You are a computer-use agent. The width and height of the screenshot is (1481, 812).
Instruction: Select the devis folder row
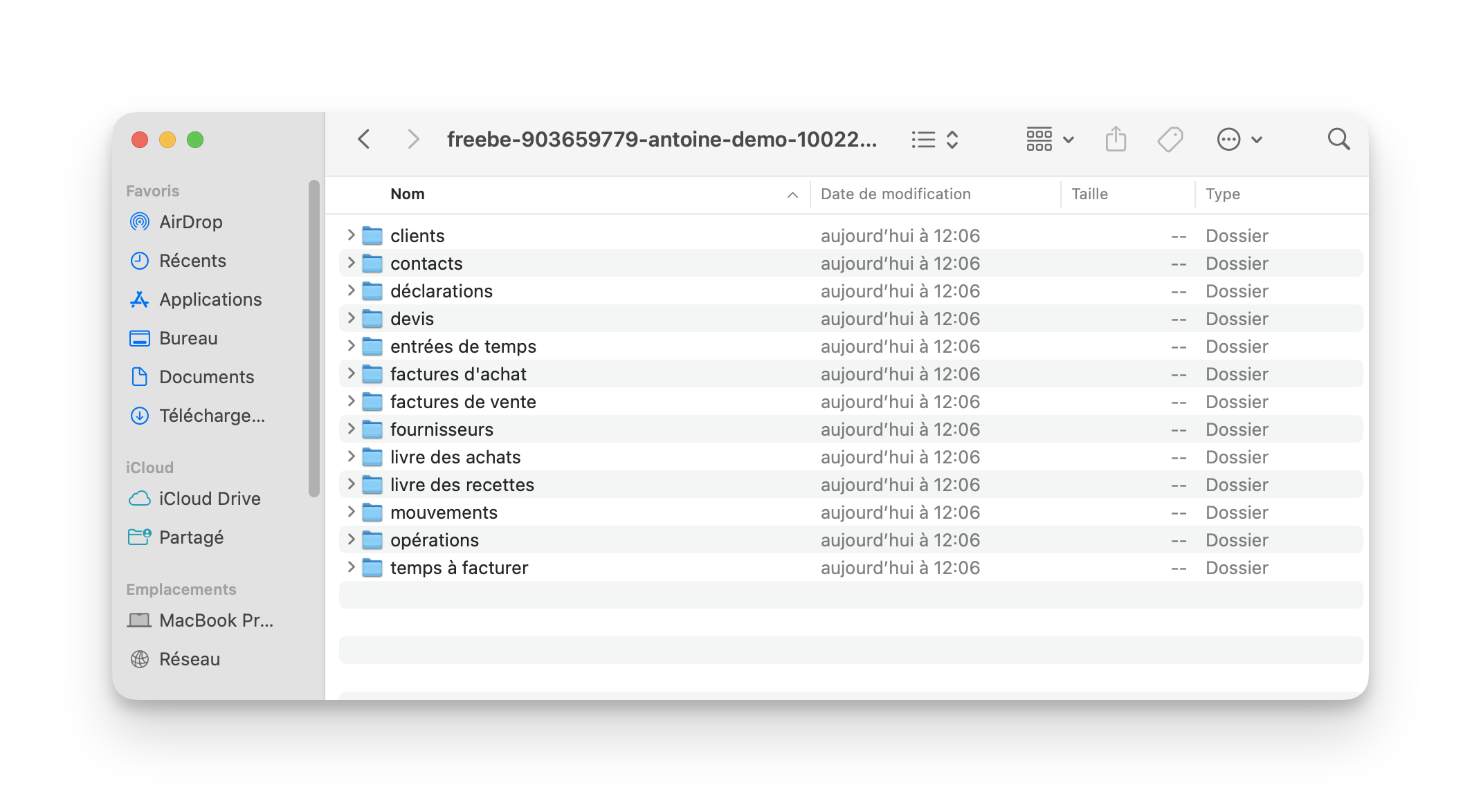pos(412,319)
